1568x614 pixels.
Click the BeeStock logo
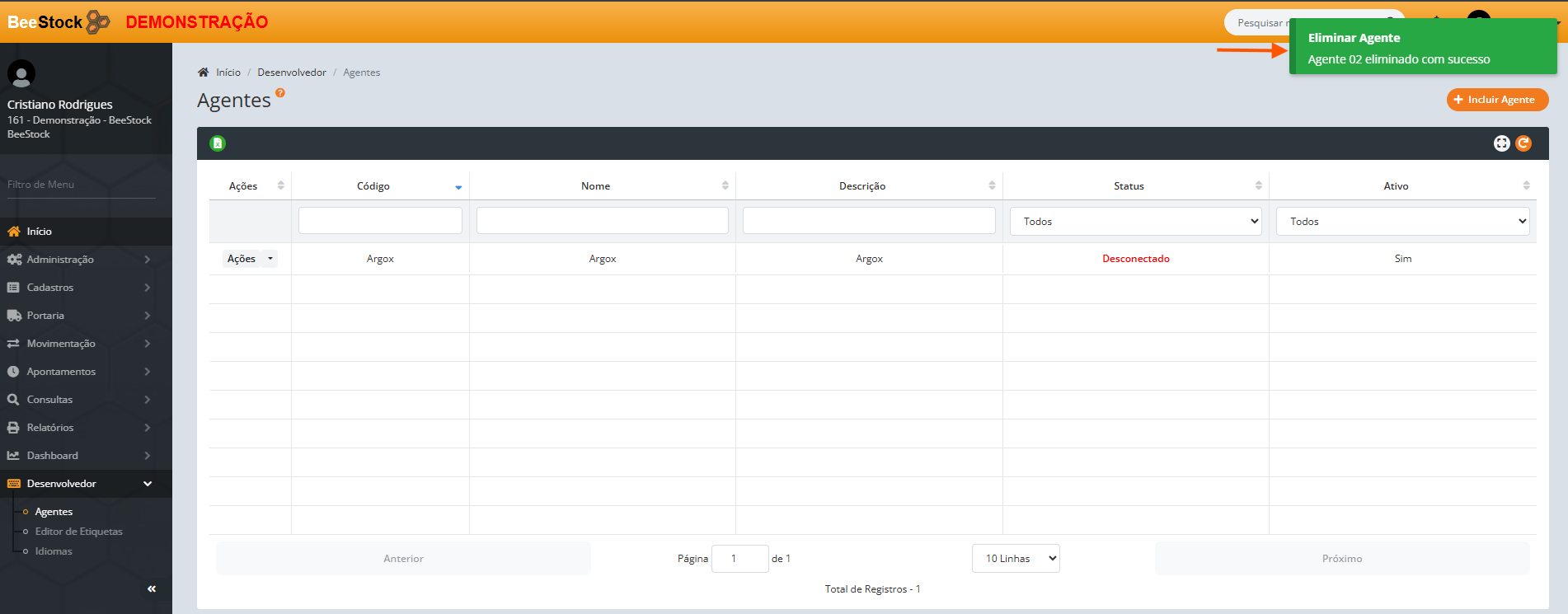(58, 22)
